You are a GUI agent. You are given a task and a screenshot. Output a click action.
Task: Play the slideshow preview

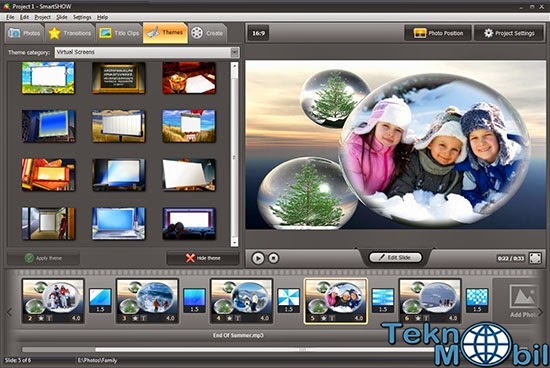pyautogui.click(x=258, y=258)
